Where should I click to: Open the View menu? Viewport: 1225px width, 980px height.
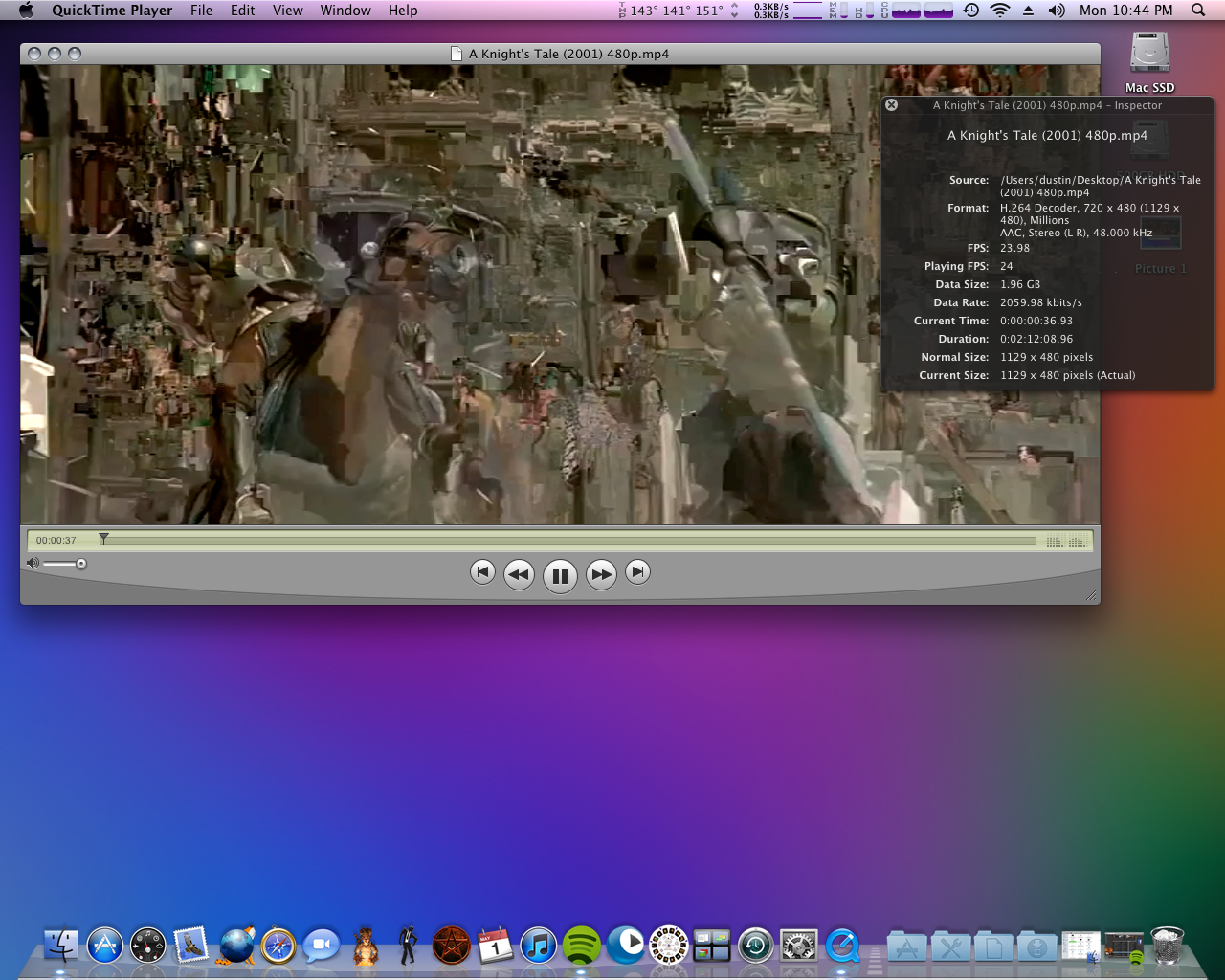(287, 11)
